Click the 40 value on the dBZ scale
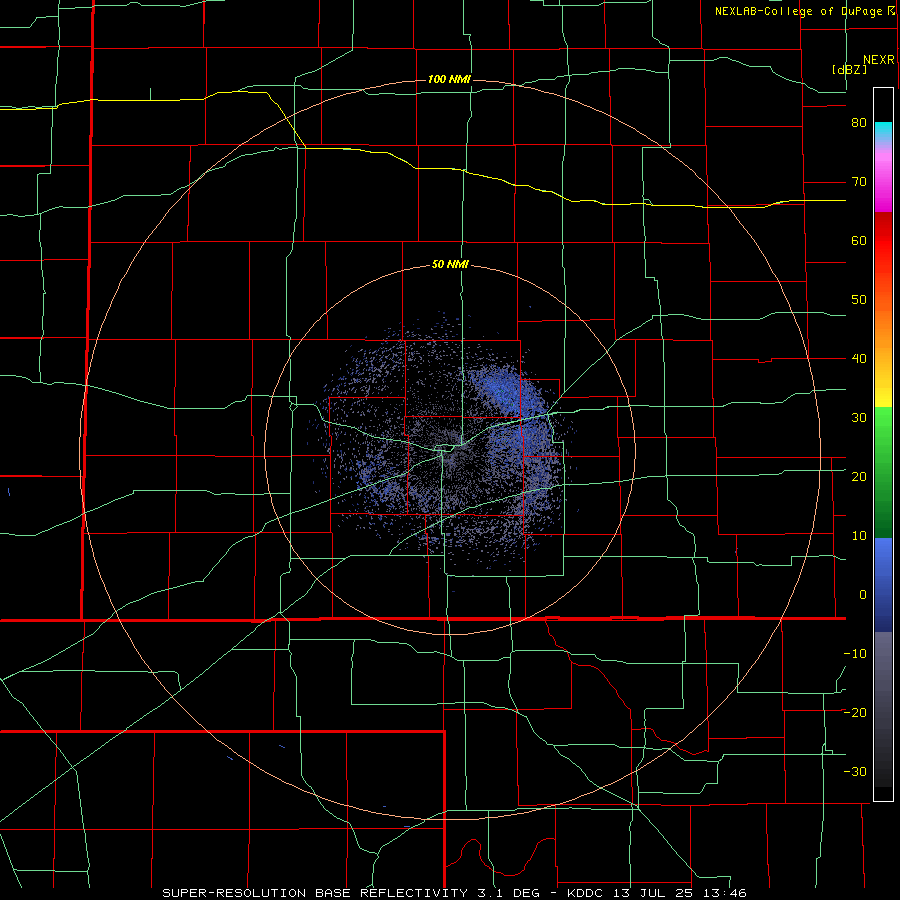The height and width of the screenshot is (900, 900). [x=859, y=359]
